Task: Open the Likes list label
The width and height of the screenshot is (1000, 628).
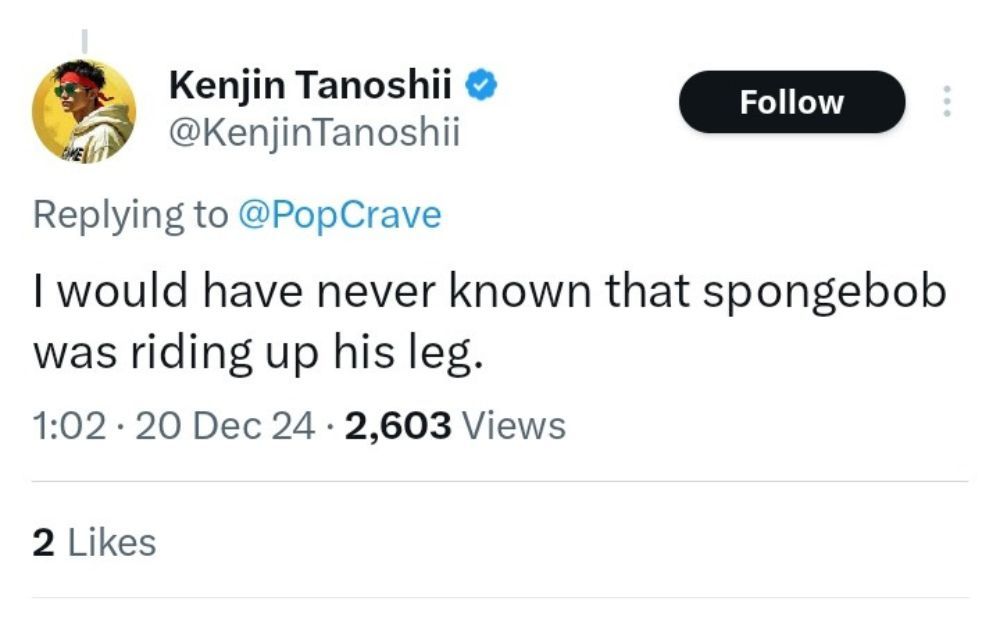Action: pyautogui.click(x=111, y=543)
